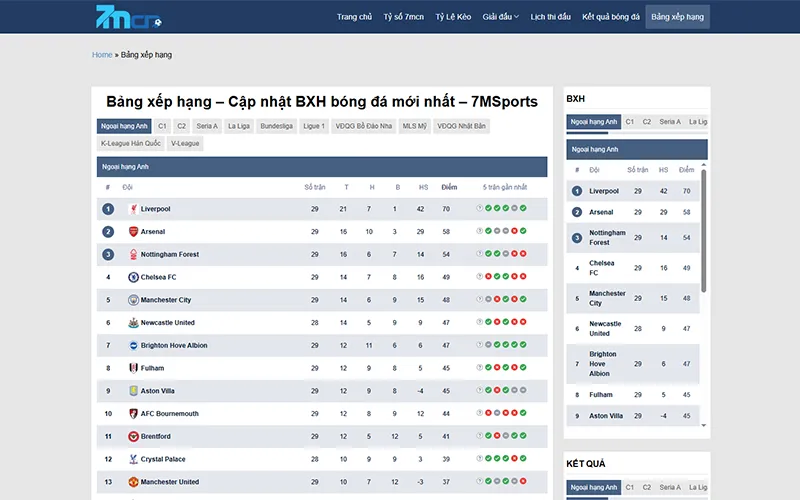Click the sidebar BXH table scrollbar
800x500 pixels.
[x=704, y=230]
